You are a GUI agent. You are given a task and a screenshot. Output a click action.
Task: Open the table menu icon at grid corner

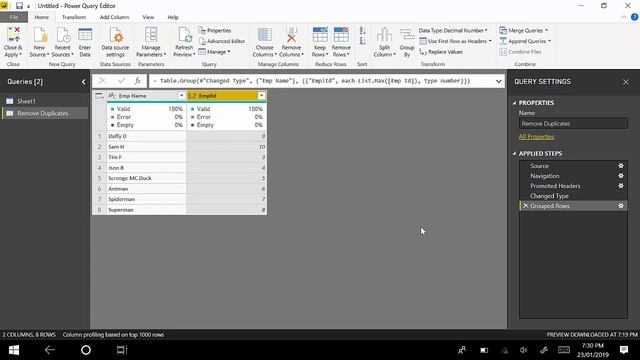(99, 96)
